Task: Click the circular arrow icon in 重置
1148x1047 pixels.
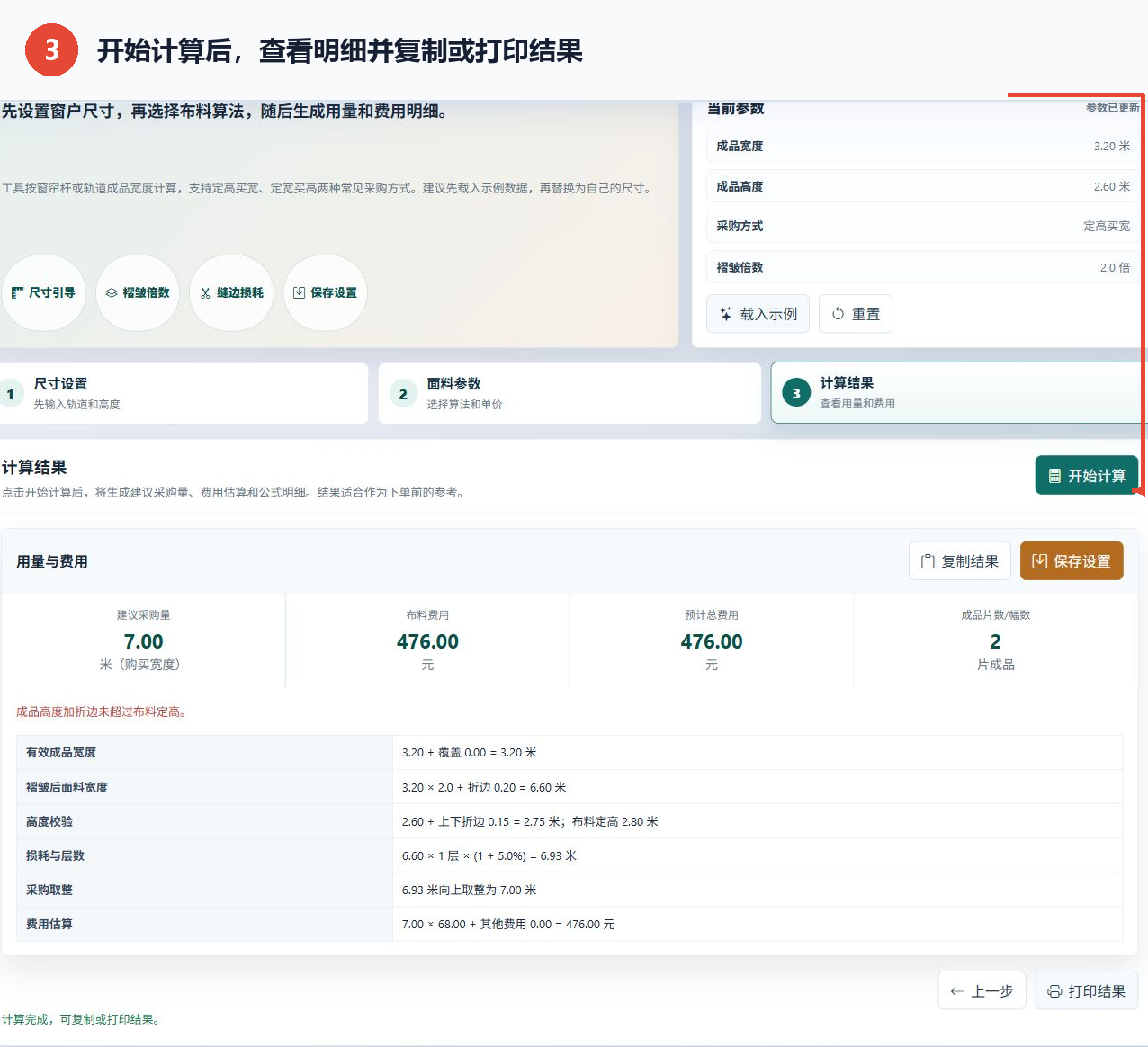Action: pos(838,314)
